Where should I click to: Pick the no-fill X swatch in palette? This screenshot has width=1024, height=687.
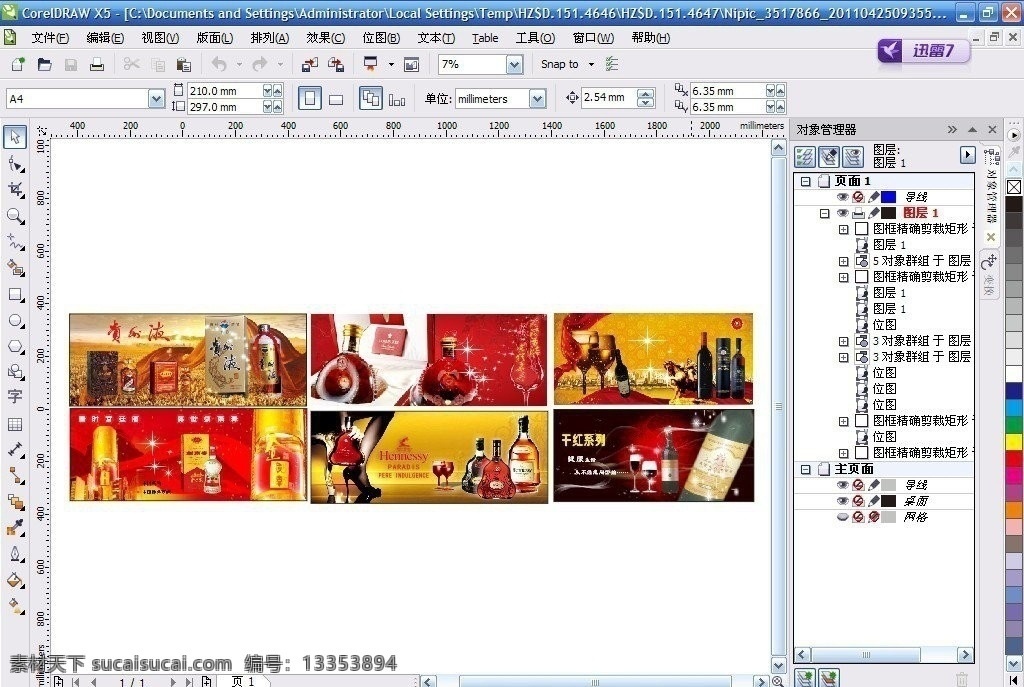(1014, 187)
